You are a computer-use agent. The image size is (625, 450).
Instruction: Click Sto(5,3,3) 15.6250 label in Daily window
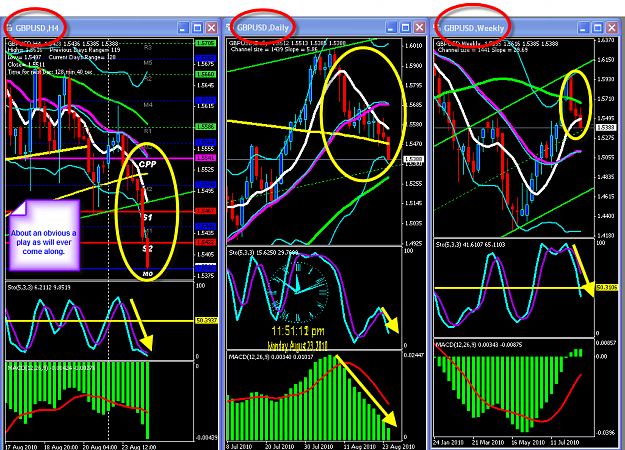(263, 252)
